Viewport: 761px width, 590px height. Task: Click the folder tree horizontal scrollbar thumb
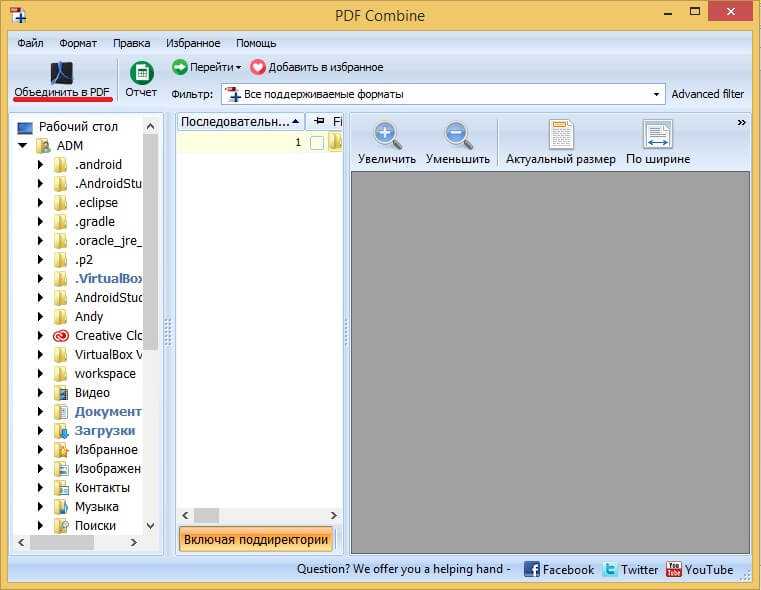pyautogui.click(x=62, y=542)
